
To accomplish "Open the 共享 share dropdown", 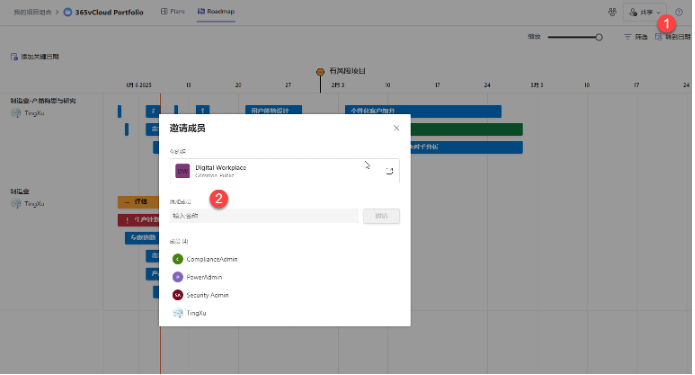I will [646, 12].
